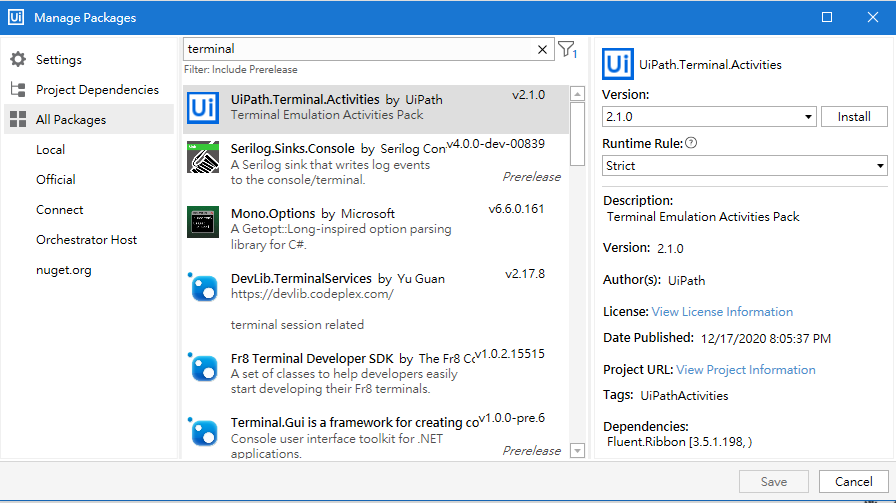
Task: Click the DevLib.TerminalServices package icon
Action: pos(203,286)
